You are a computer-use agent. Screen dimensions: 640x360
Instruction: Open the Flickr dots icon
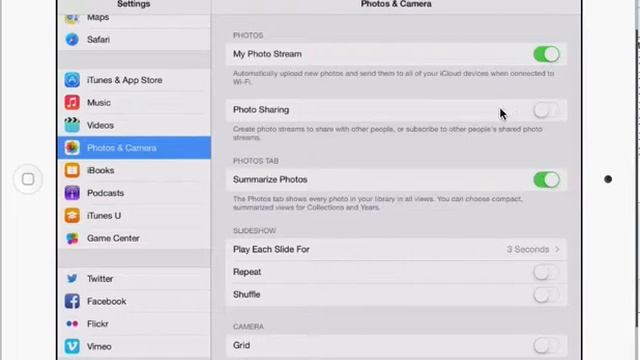[72, 324]
